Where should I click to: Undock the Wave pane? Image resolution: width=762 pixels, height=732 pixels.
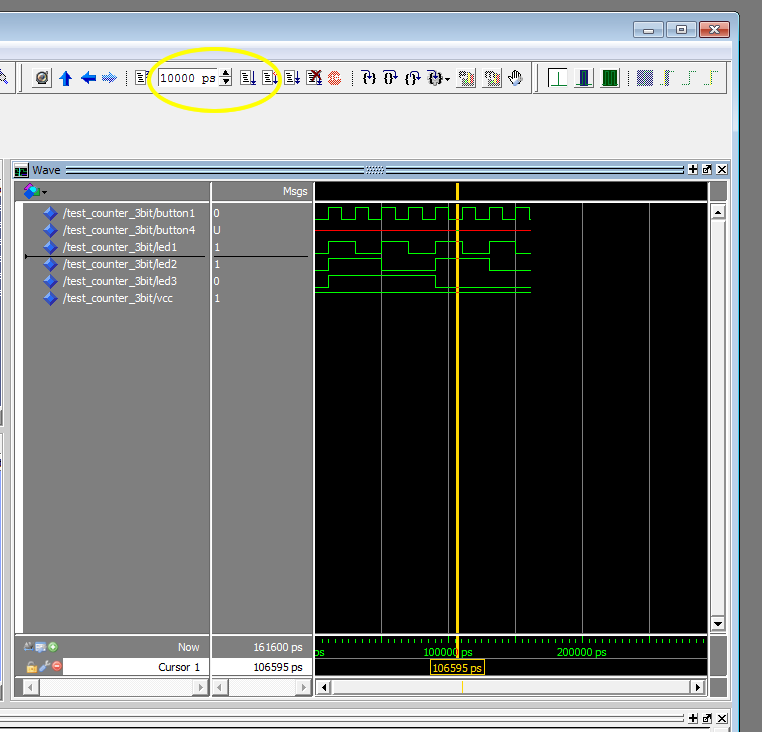click(x=707, y=169)
